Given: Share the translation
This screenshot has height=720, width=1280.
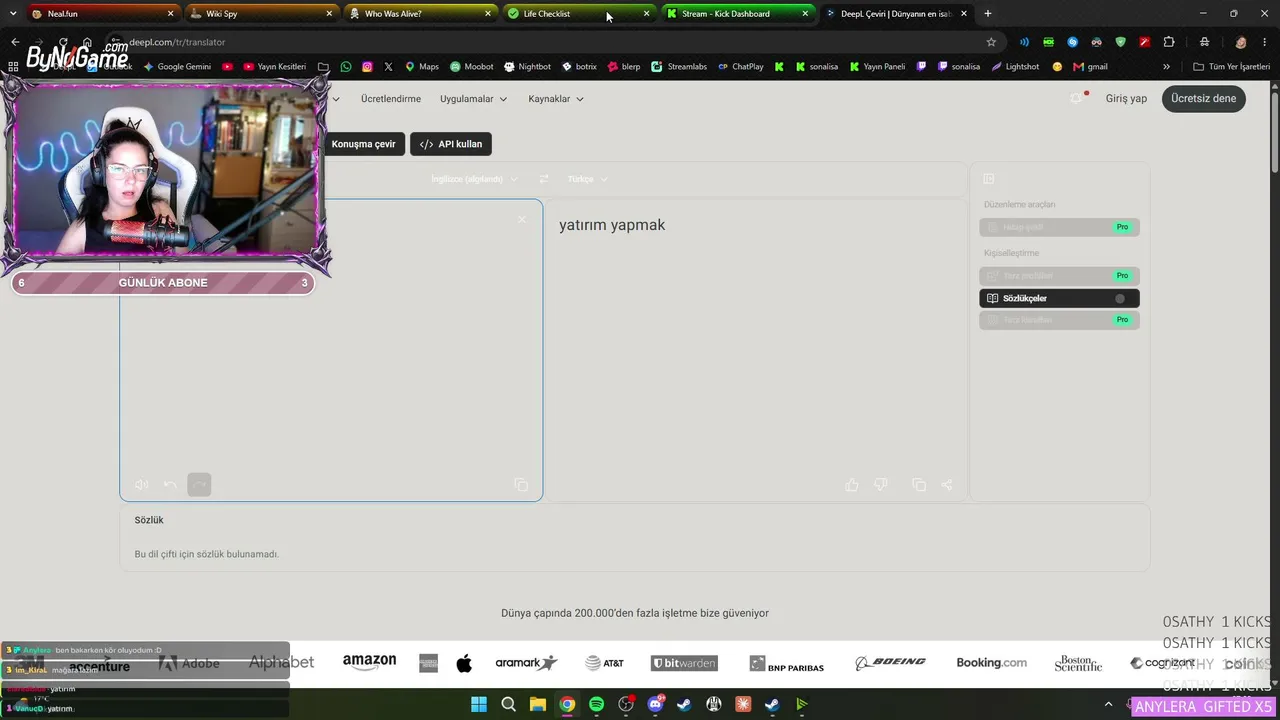Looking at the screenshot, I should point(947,485).
